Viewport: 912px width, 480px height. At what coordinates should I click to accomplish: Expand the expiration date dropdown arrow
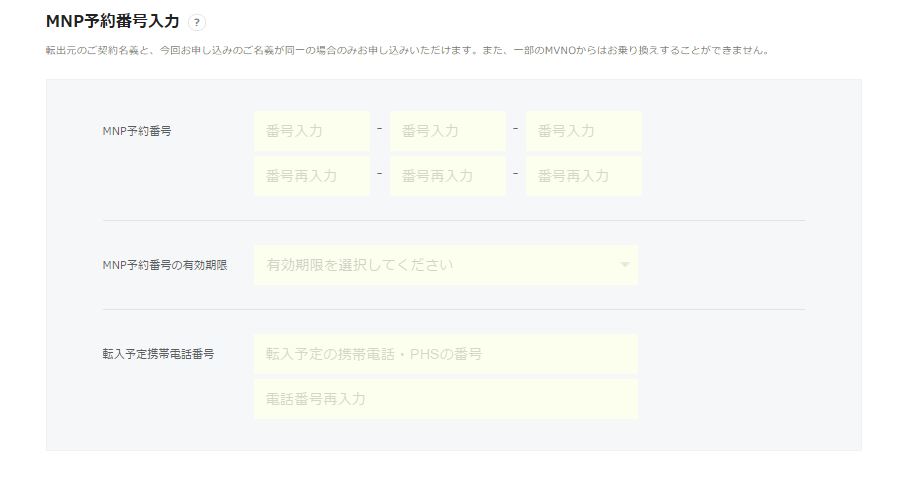click(625, 265)
